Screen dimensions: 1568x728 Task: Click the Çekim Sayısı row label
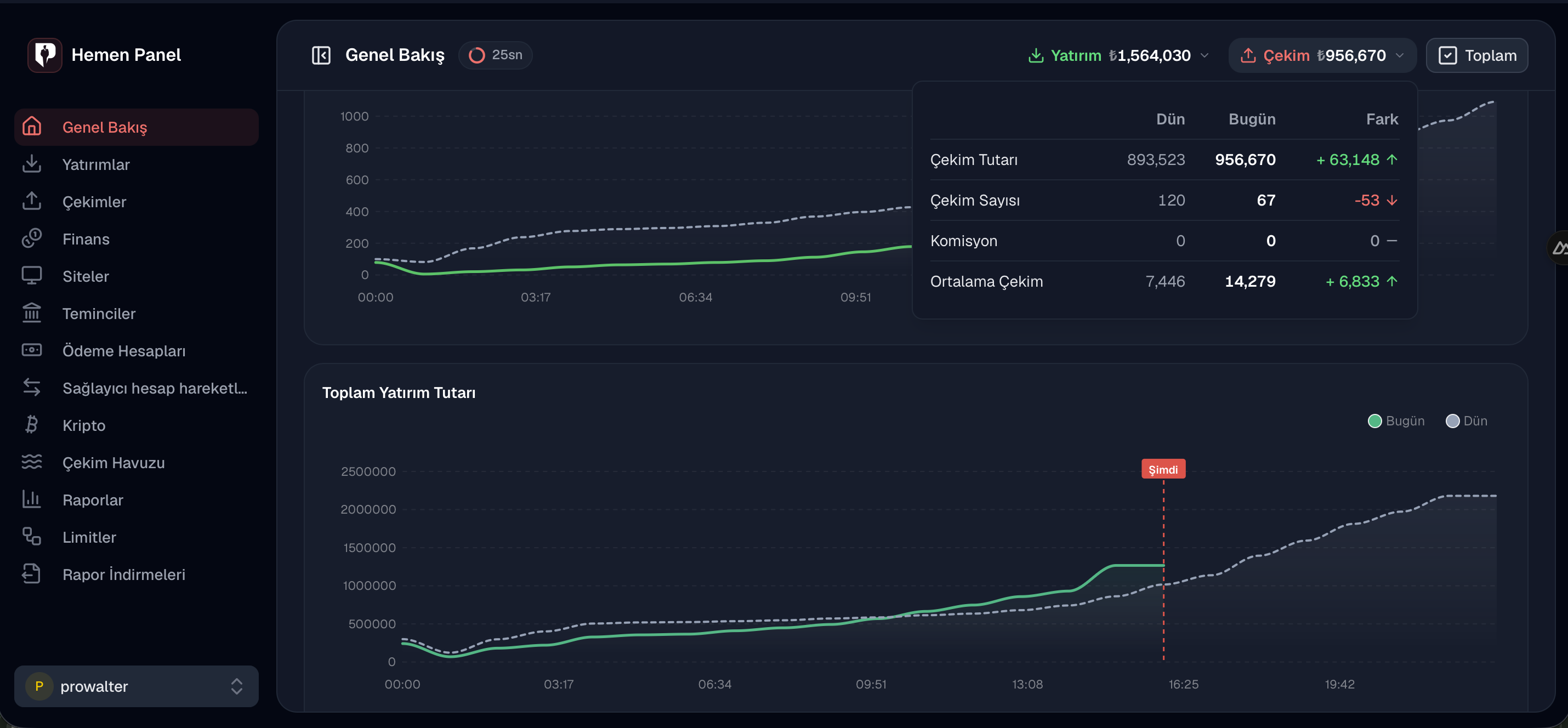pyautogui.click(x=975, y=200)
